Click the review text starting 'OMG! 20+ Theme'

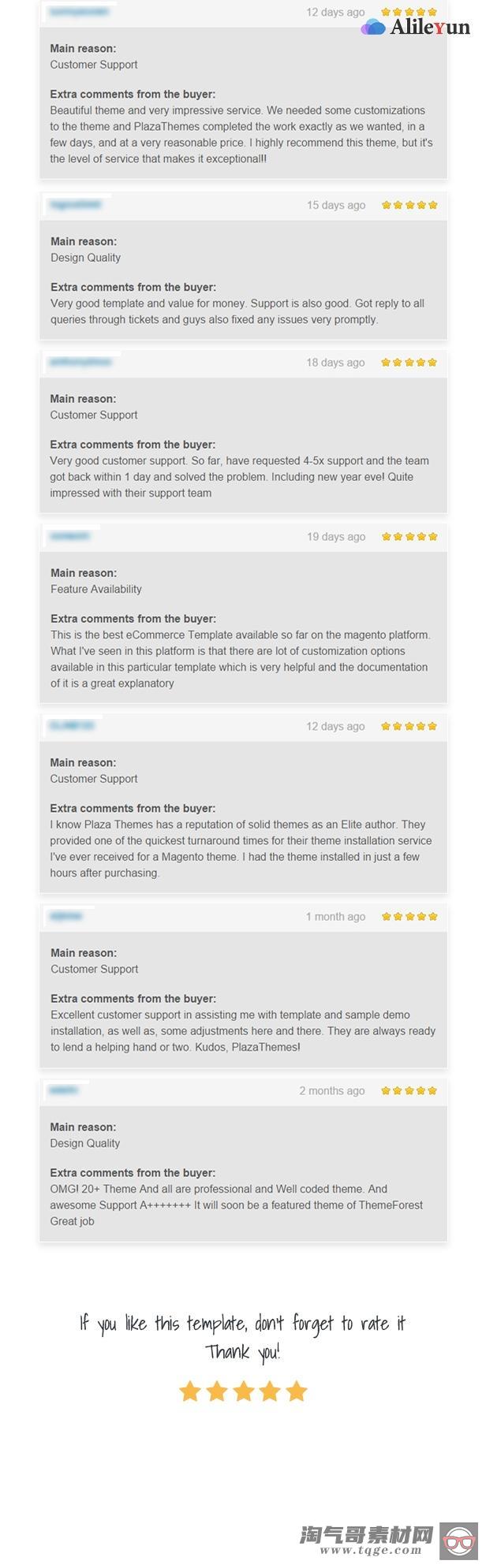point(237,1205)
